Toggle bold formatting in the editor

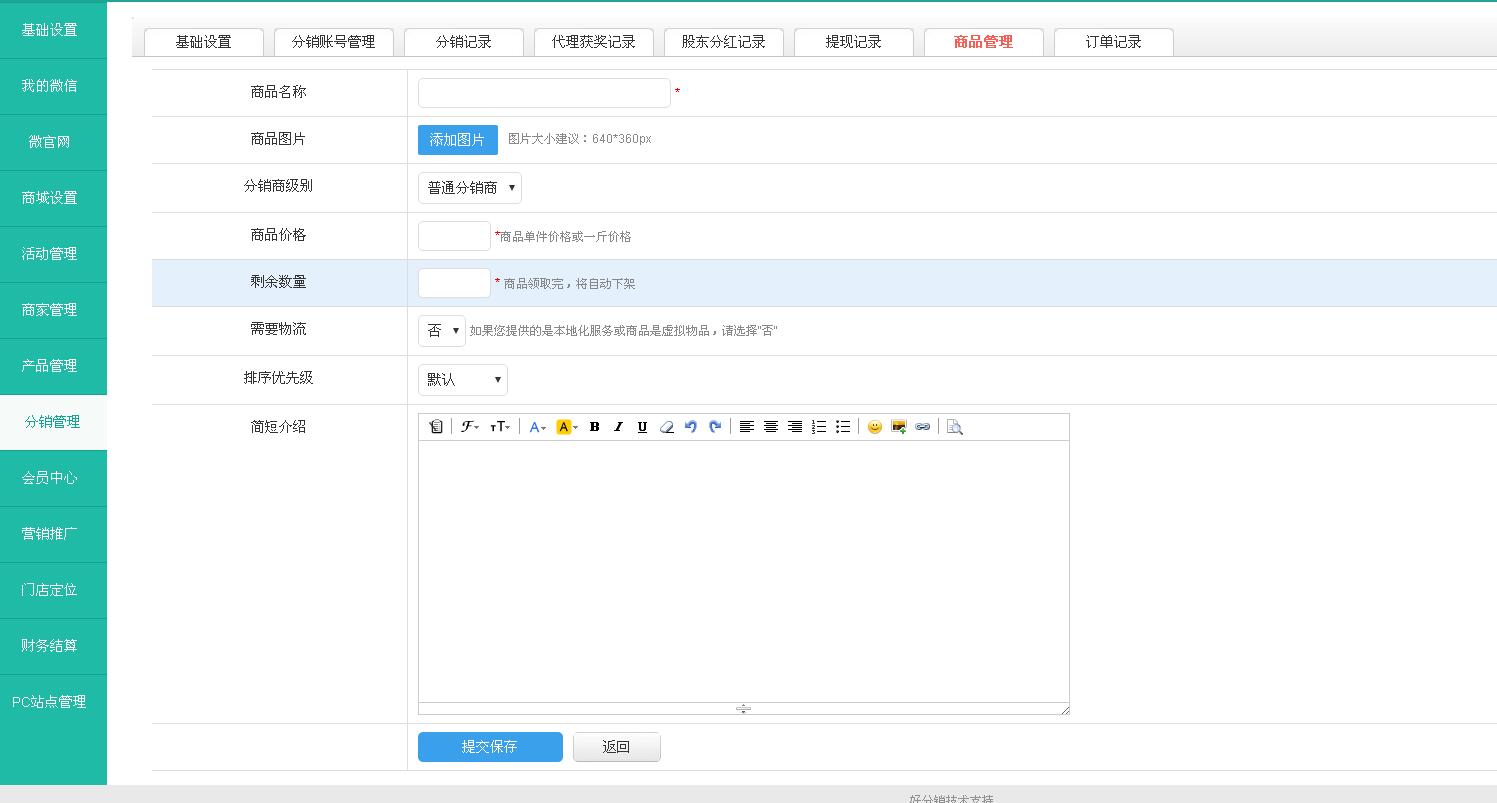click(x=594, y=427)
